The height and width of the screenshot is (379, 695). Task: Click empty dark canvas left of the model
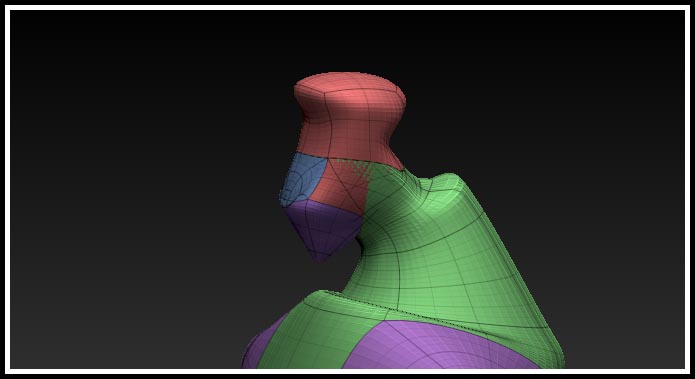(133, 199)
